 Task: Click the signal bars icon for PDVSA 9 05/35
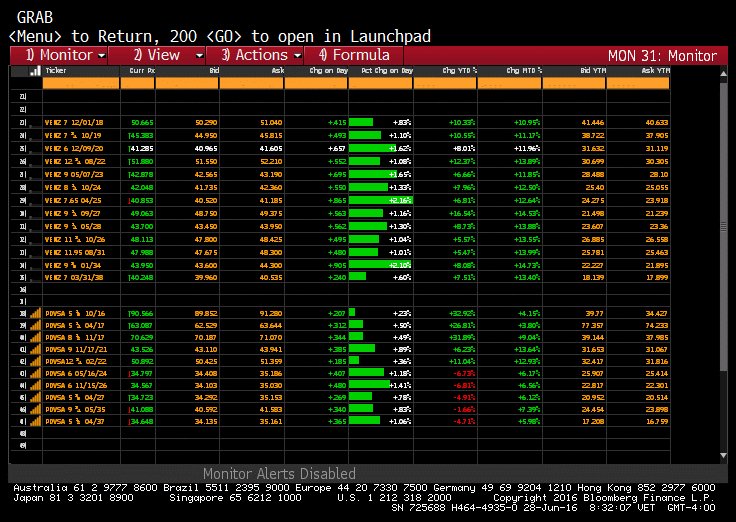(x=35, y=409)
